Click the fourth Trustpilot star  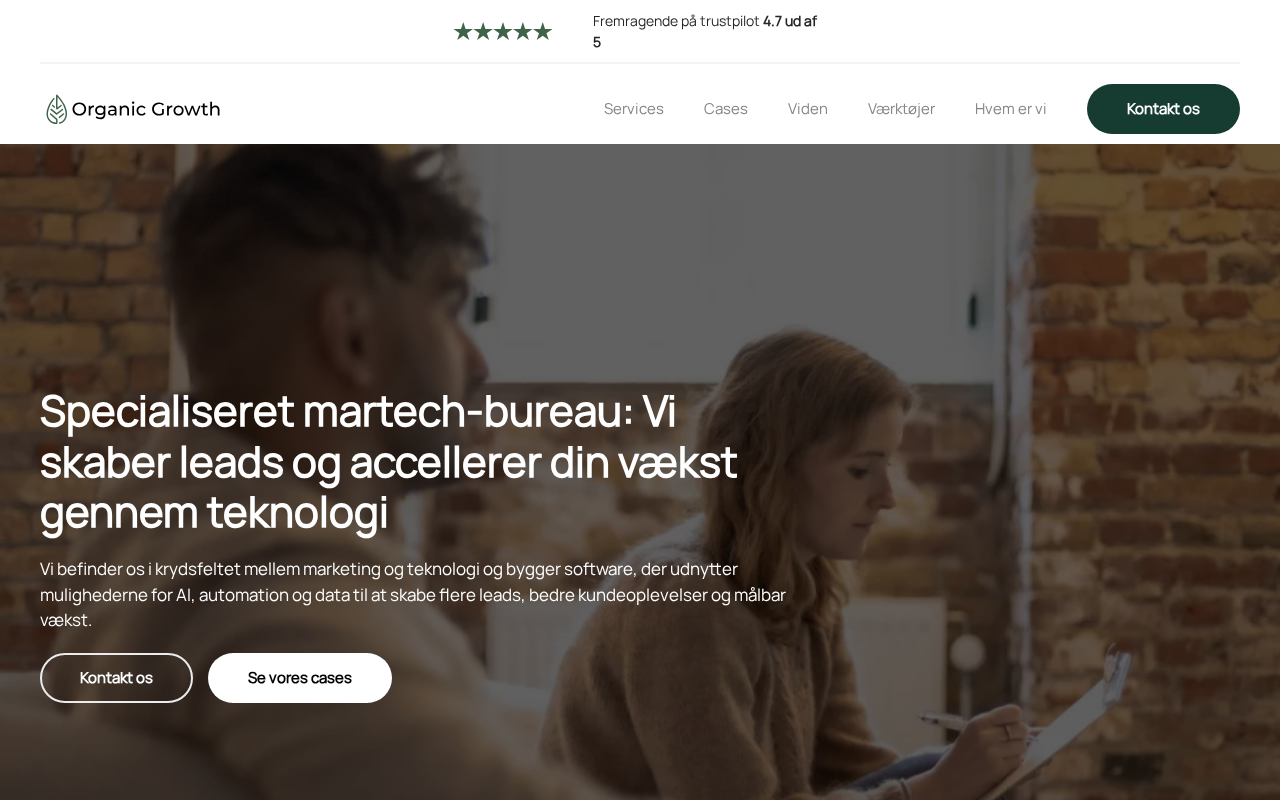pos(523,31)
